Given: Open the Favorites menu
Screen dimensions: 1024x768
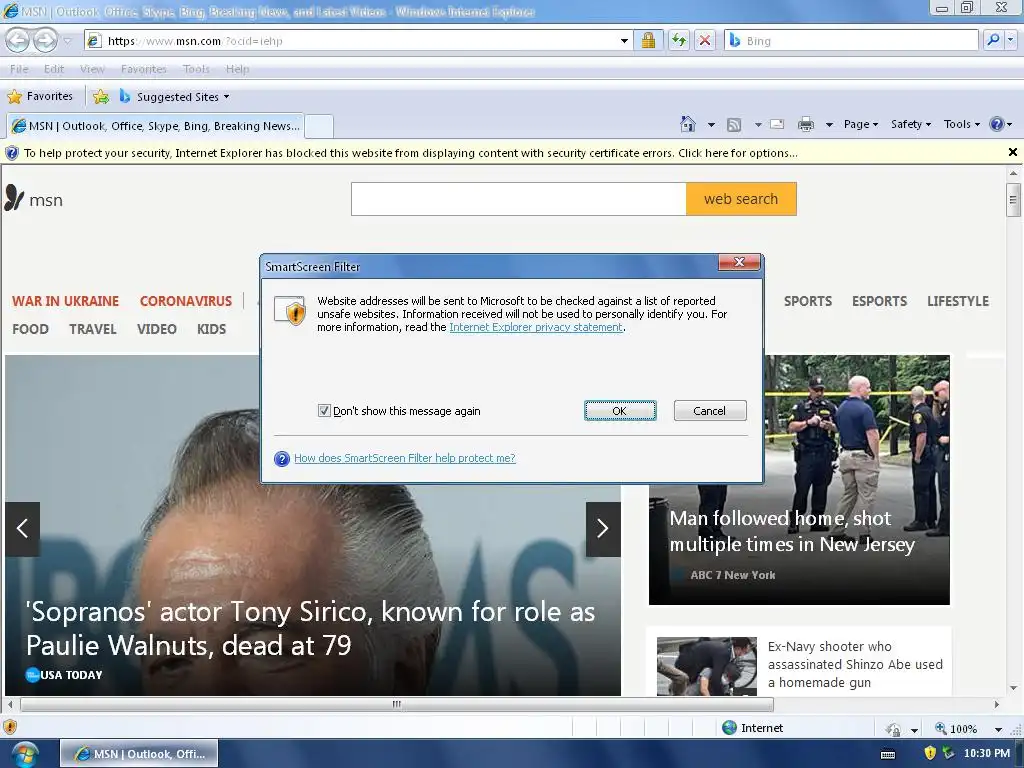Looking at the screenshot, I should pos(144,69).
